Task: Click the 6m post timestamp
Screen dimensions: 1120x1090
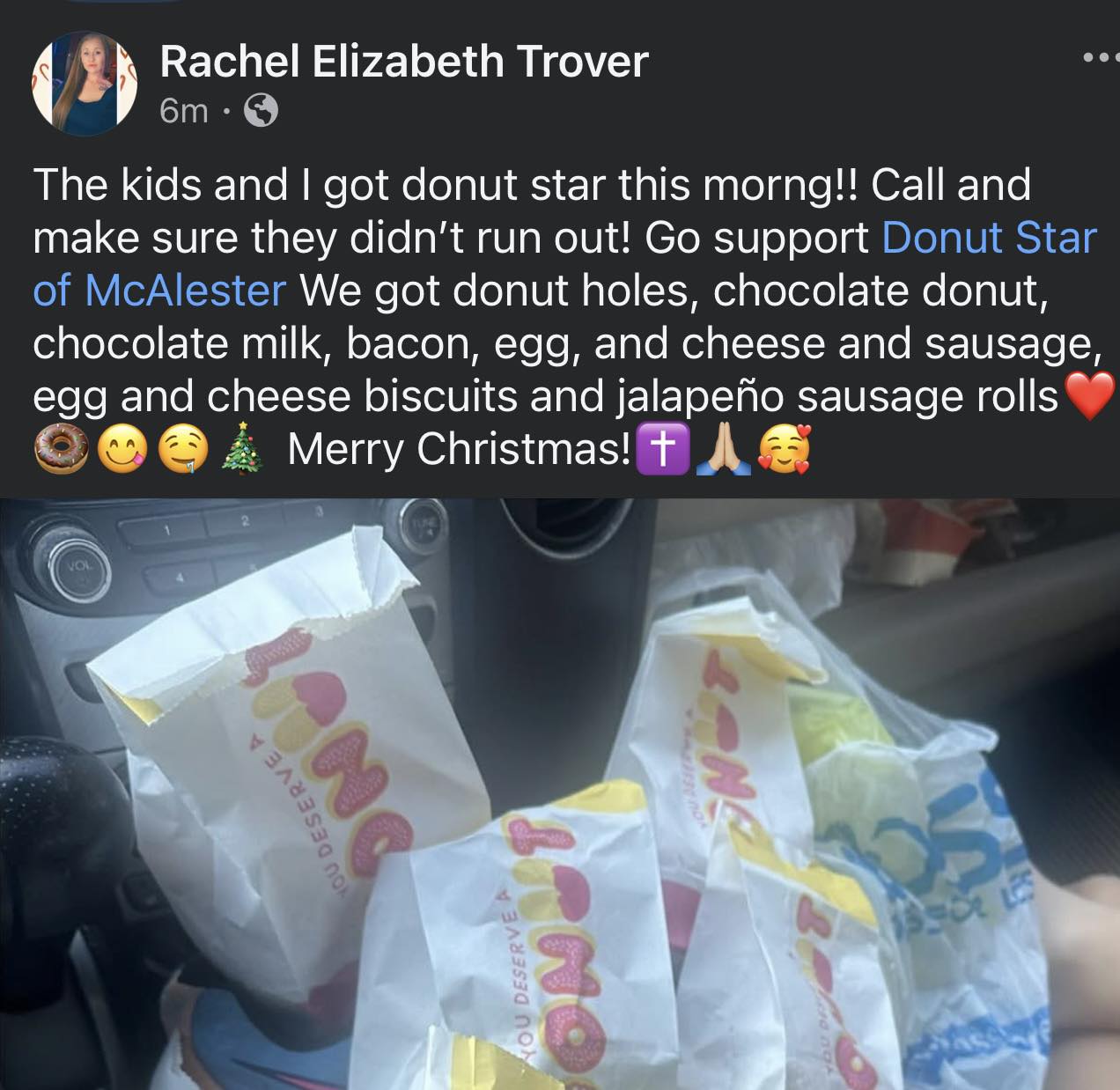Action: (184, 111)
